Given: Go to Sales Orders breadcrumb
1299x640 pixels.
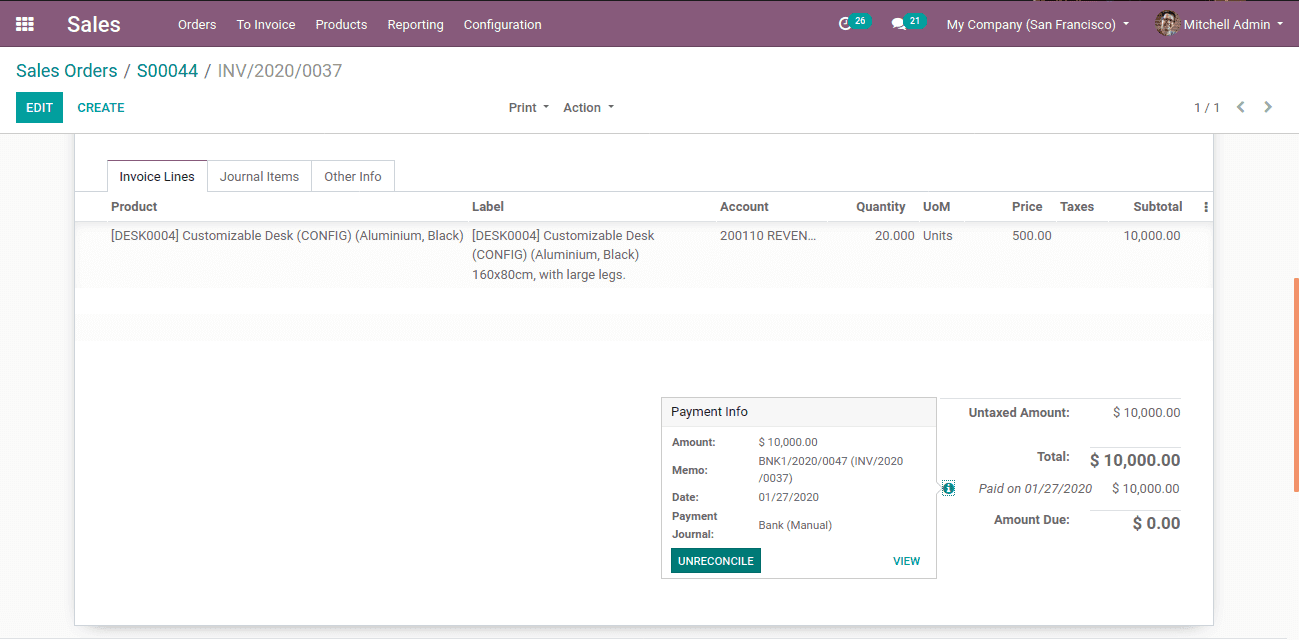Looking at the screenshot, I should pos(67,71).
